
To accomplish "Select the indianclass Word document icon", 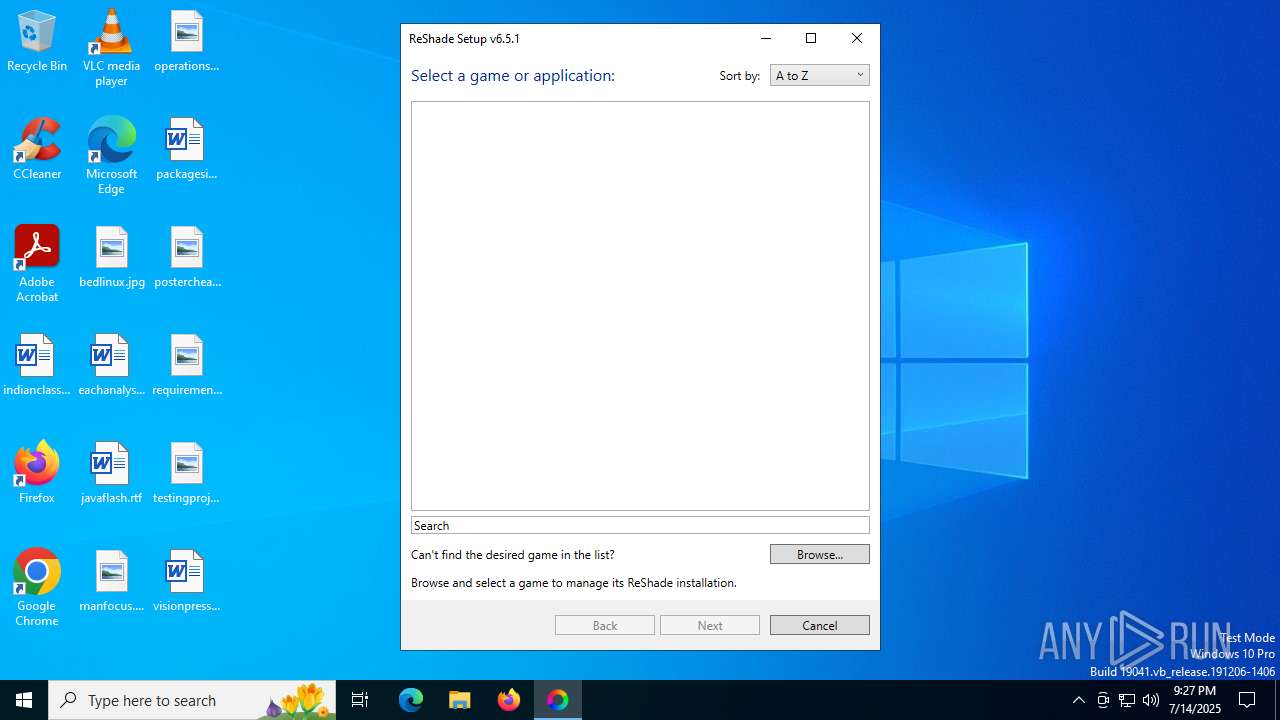I will [x=37, y=366].
